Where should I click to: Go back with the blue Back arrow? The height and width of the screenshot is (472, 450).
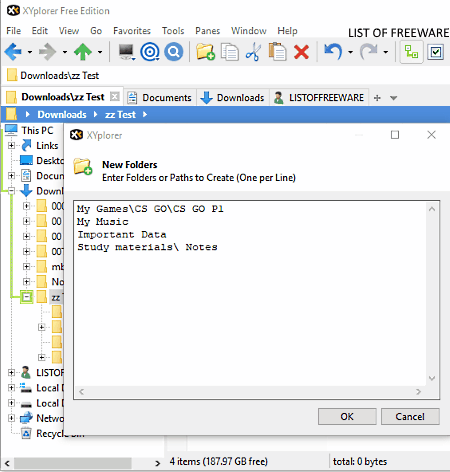tap(13, 52)
